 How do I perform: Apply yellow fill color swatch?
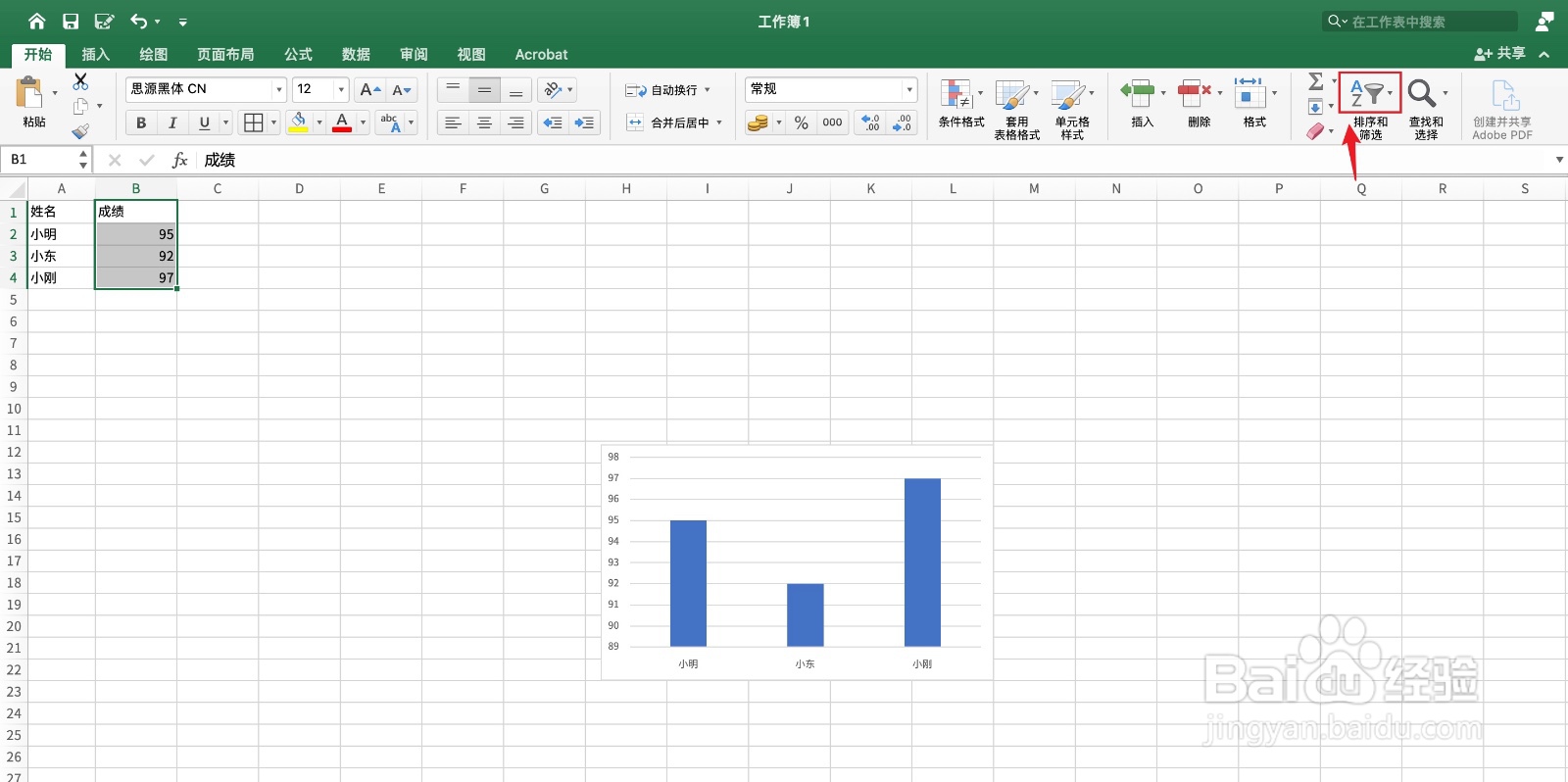299,122
